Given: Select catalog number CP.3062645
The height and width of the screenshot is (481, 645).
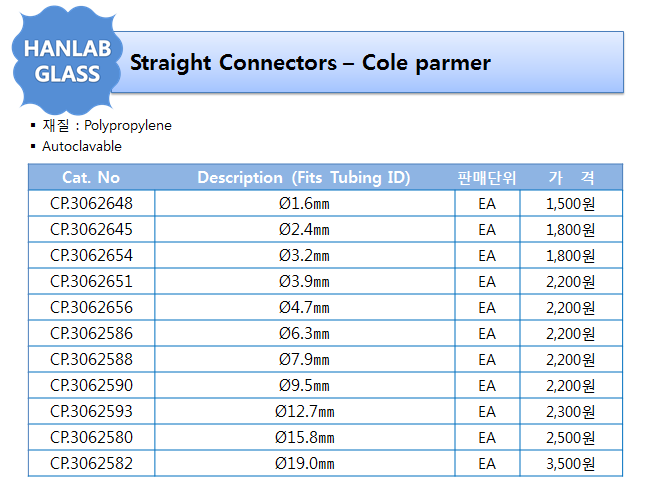Looking at the screenshot, I should click(x=91, y=229).
